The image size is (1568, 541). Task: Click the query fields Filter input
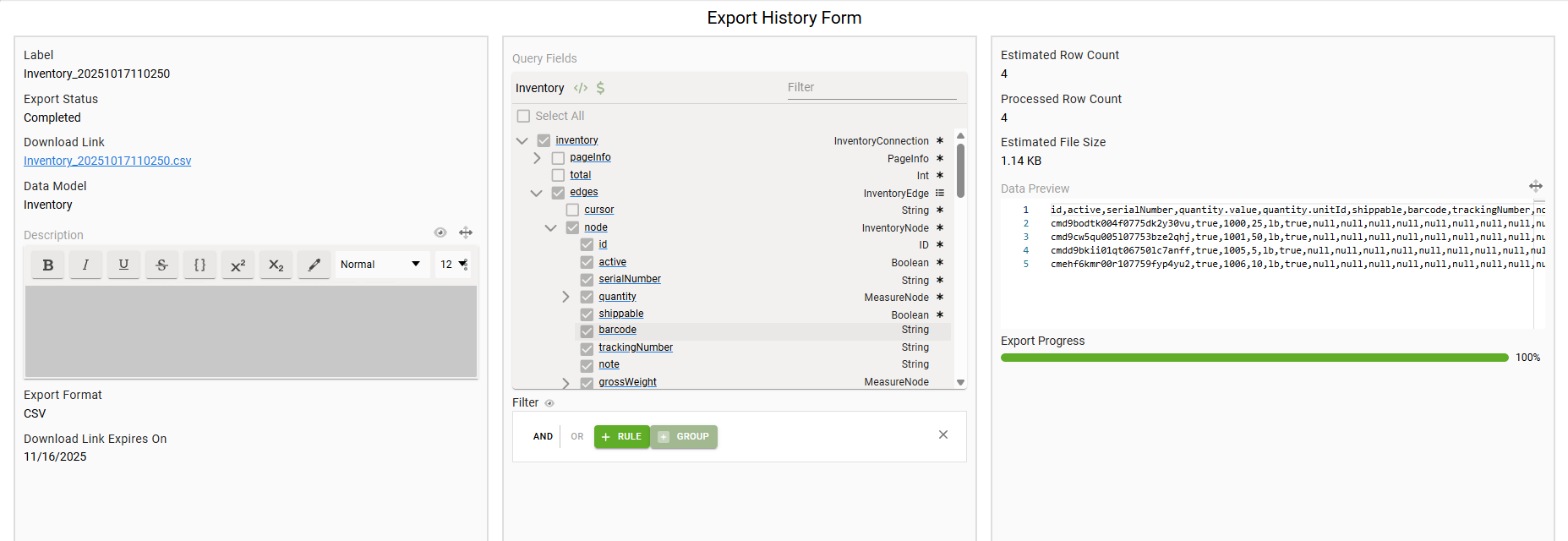(x=871, y=88)
